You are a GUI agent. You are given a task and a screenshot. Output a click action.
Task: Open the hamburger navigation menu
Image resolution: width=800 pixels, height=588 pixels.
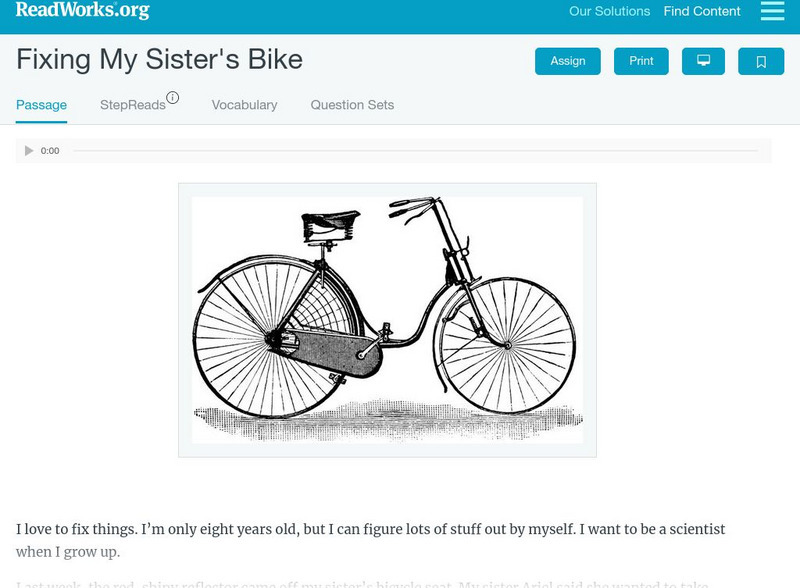coord(772,12)
